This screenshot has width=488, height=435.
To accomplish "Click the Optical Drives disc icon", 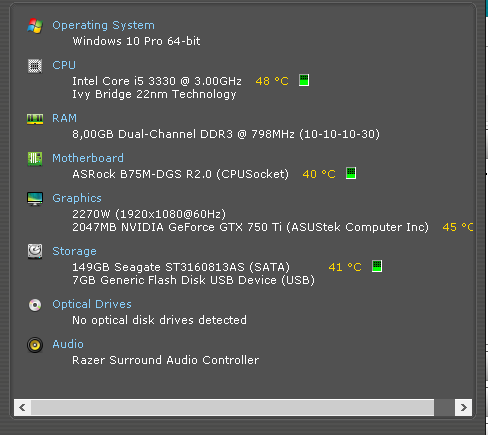I will [x=35, y=305].
